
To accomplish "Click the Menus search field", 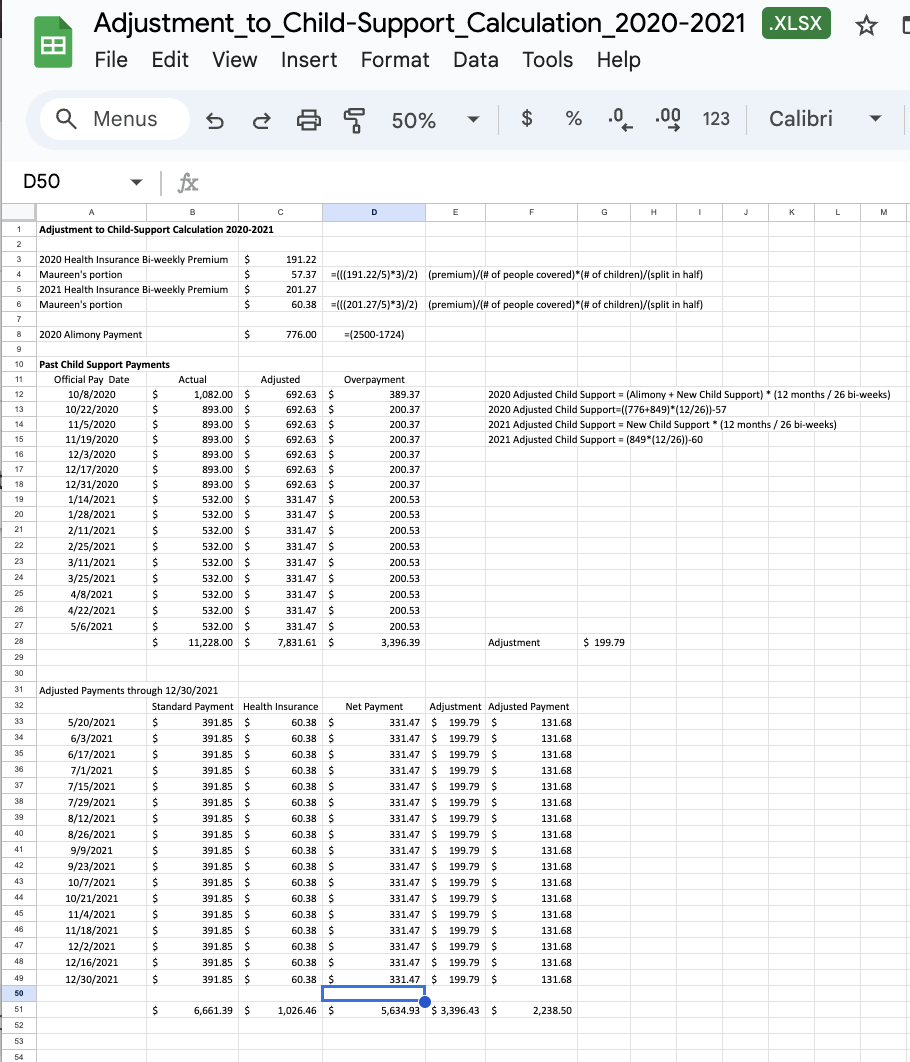I will (x=115, y=119).
